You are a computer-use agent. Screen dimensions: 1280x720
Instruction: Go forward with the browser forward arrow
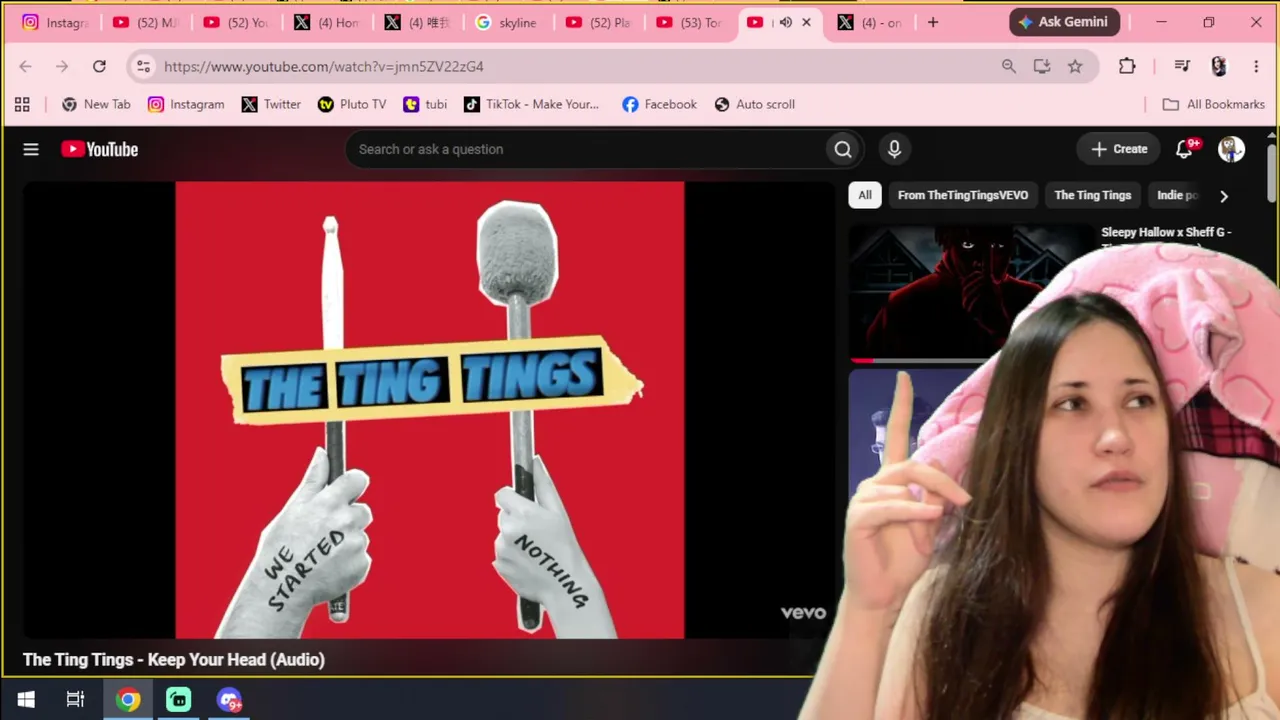pos(62,66)
